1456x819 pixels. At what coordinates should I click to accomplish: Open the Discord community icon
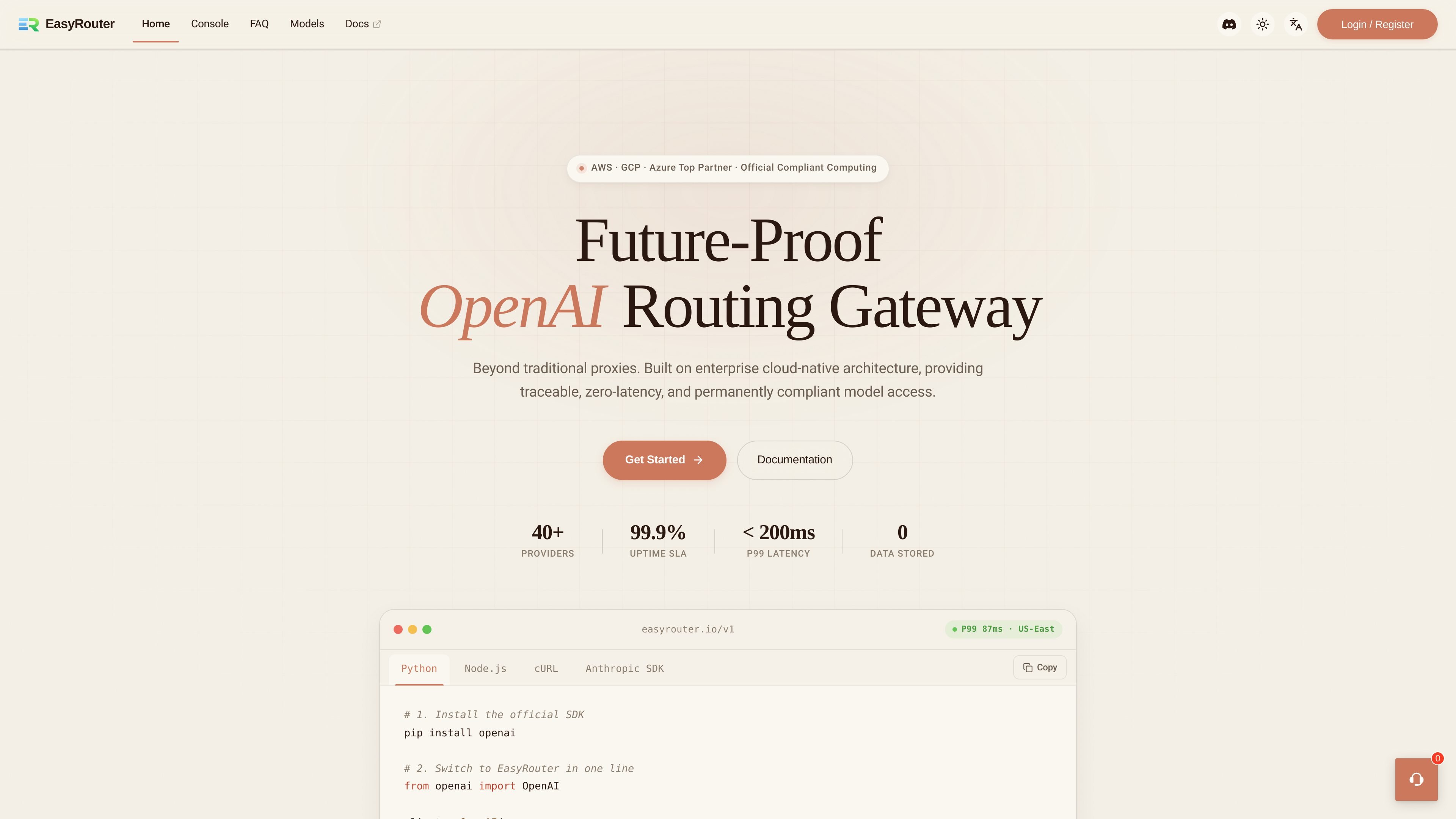[1229, 24]
